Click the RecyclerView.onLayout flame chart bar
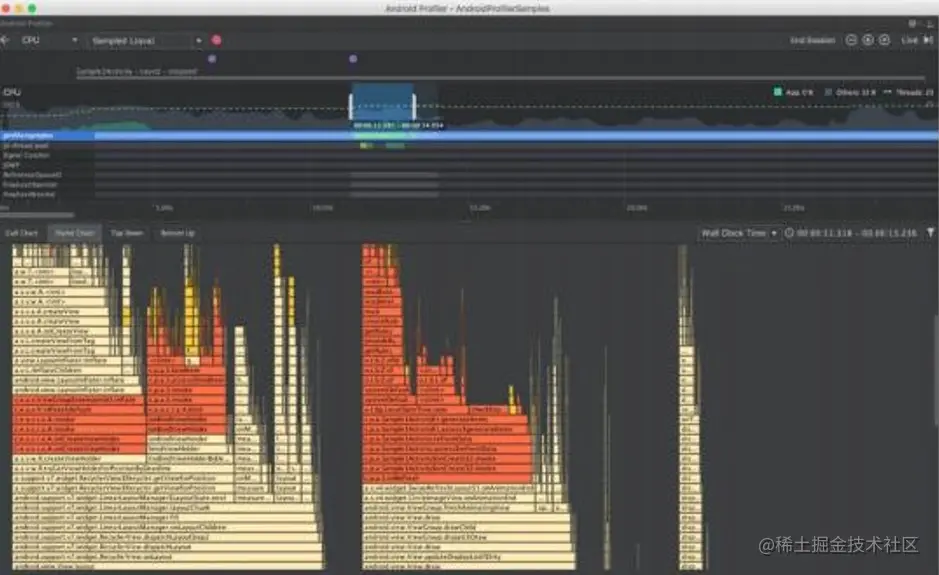 (168, 557)
